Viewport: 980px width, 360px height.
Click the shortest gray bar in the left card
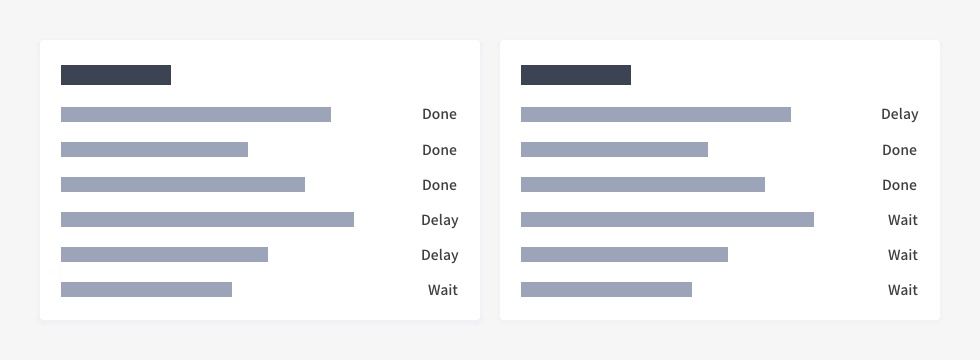point(146,289)
